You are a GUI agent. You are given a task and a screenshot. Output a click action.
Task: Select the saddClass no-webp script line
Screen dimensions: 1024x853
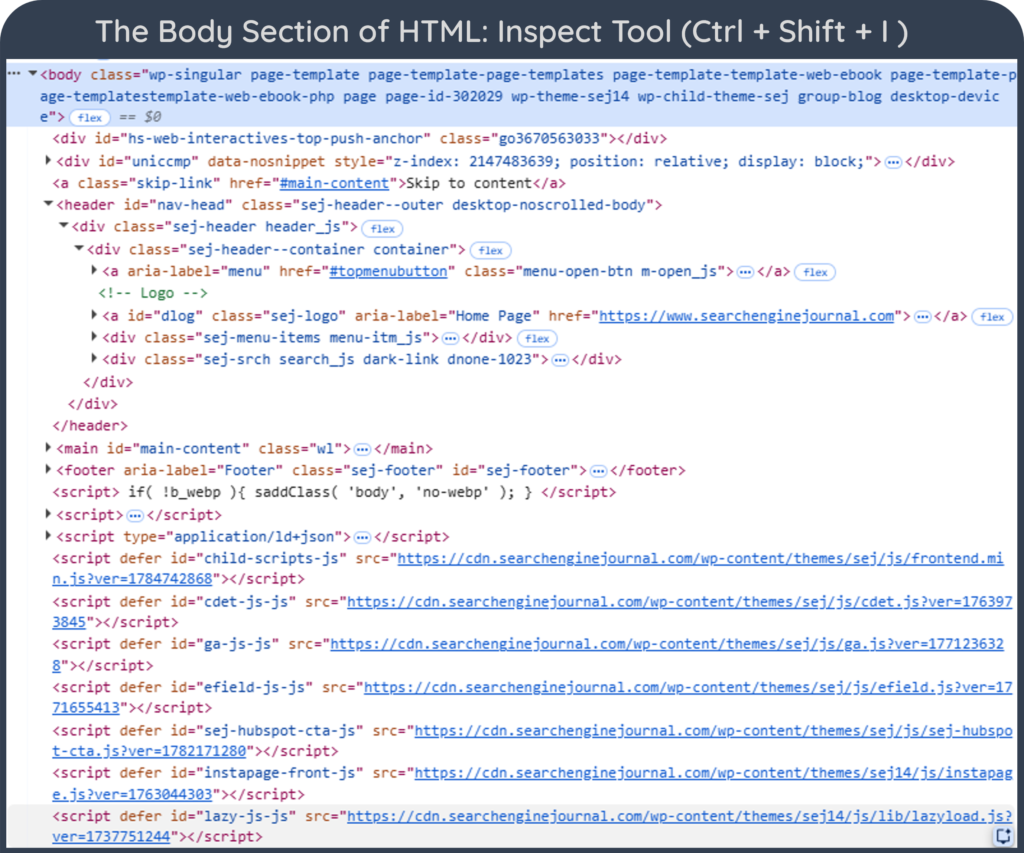pyautogui.click(x=334, y=492)
